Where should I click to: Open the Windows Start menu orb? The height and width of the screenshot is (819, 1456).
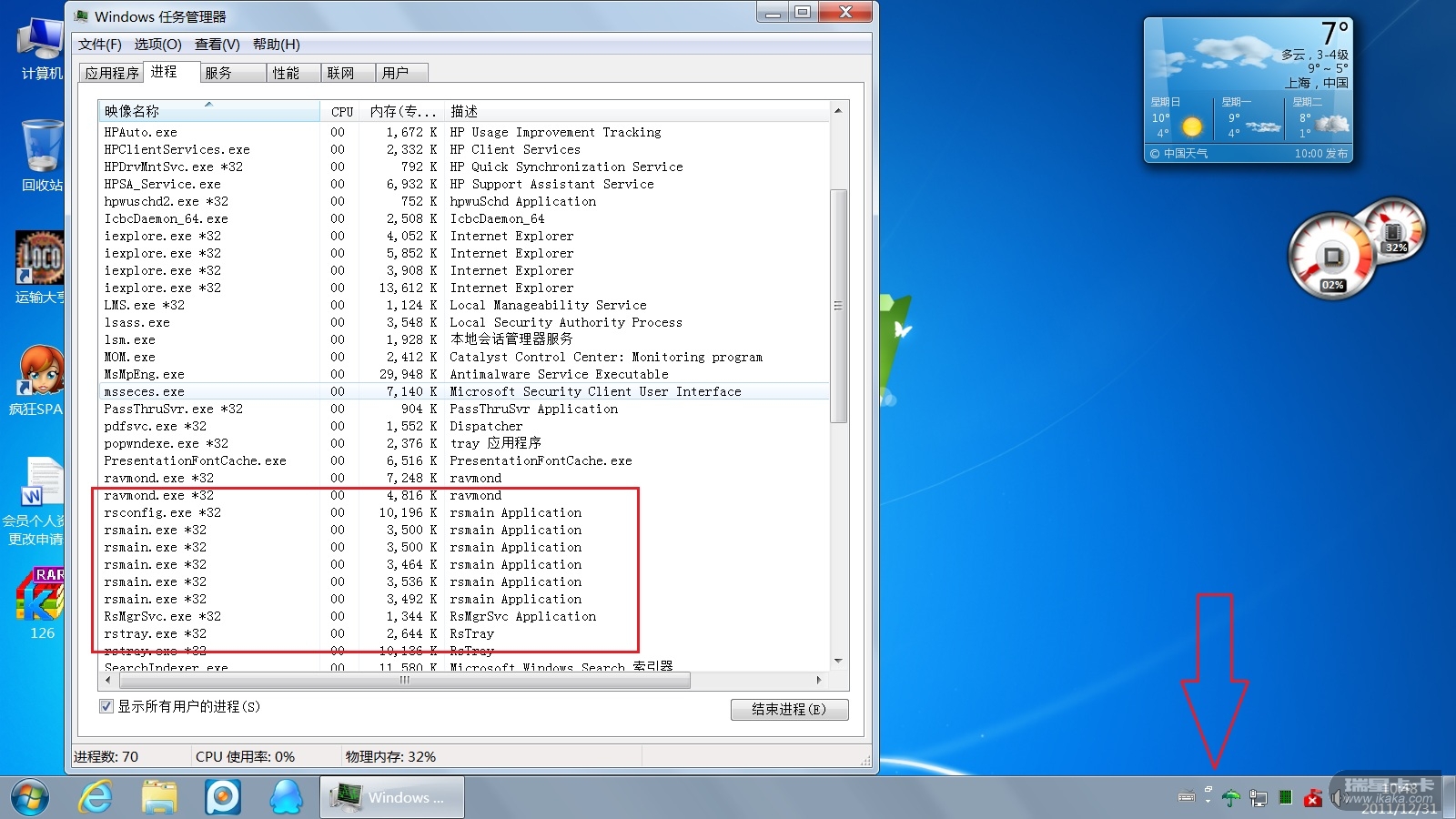tap(30, 797)
